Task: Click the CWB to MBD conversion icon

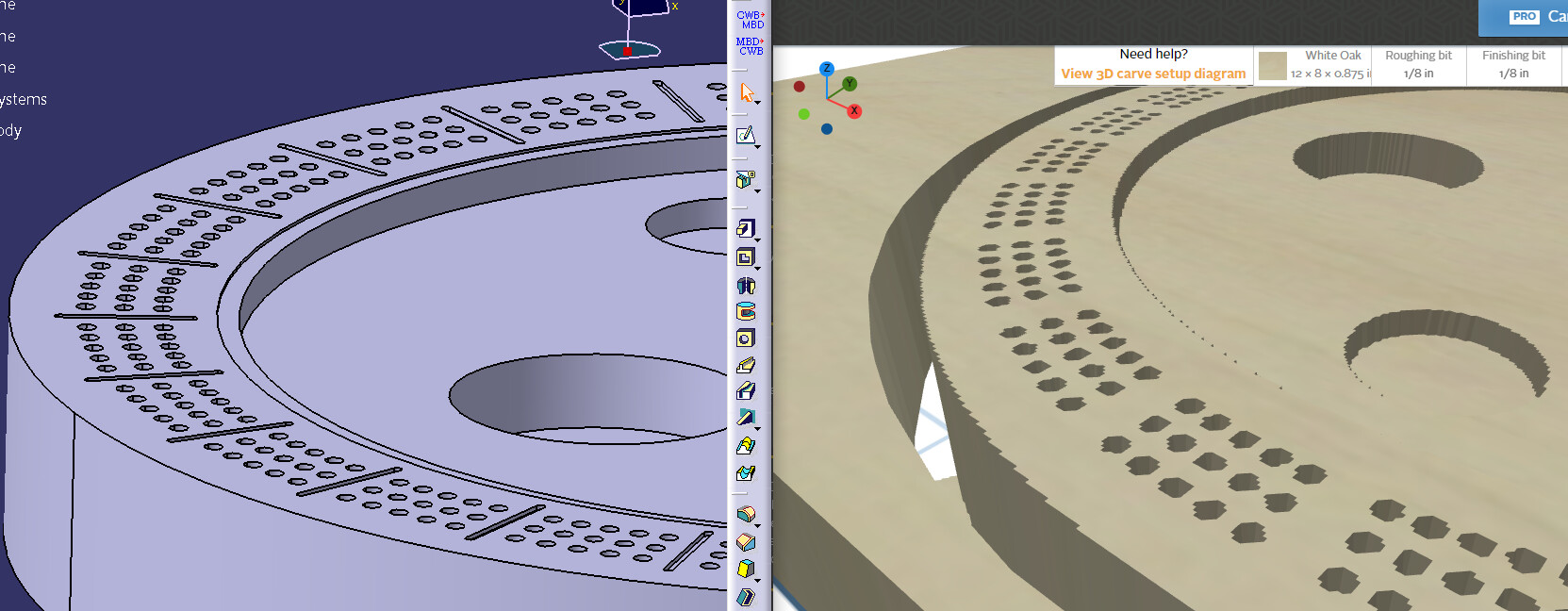Action: pyautogui.click(x=751, y=20)
